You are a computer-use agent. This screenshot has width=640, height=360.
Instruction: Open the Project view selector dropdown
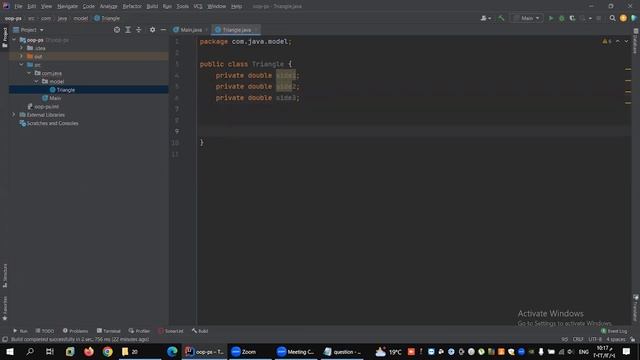[x=29, y=30]
